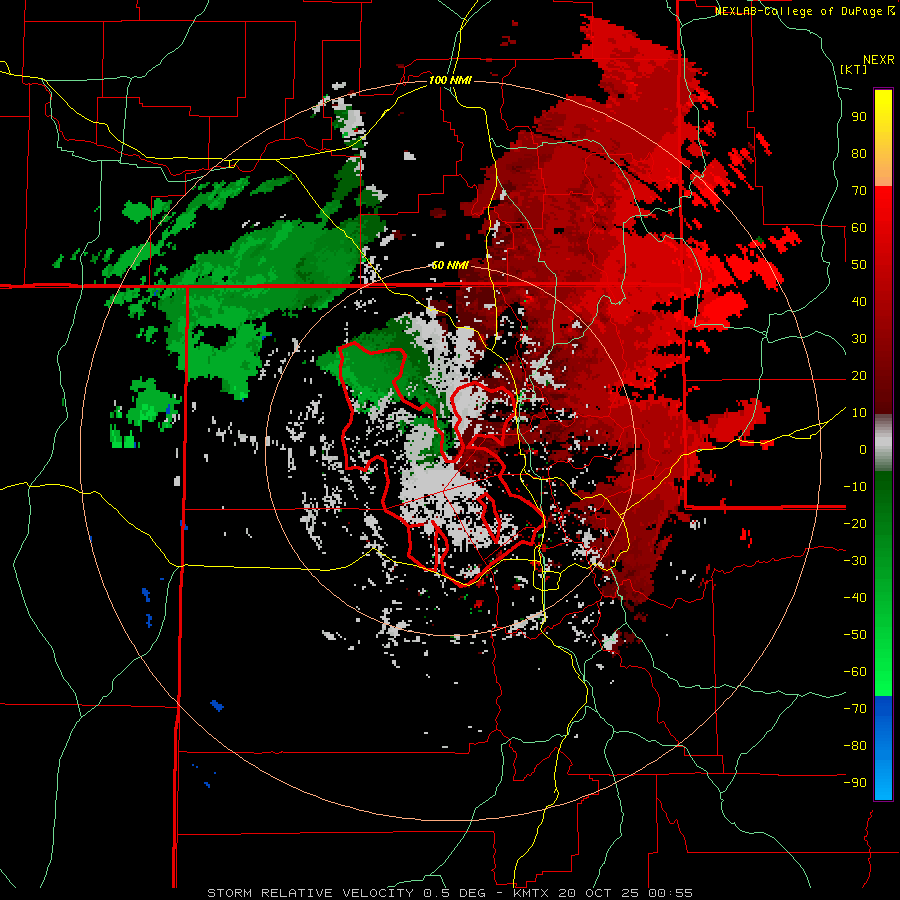The height and width of the screenshot is (900, 900).
Task: Click the blue segment of the color bar
Action: pos(883,747)
